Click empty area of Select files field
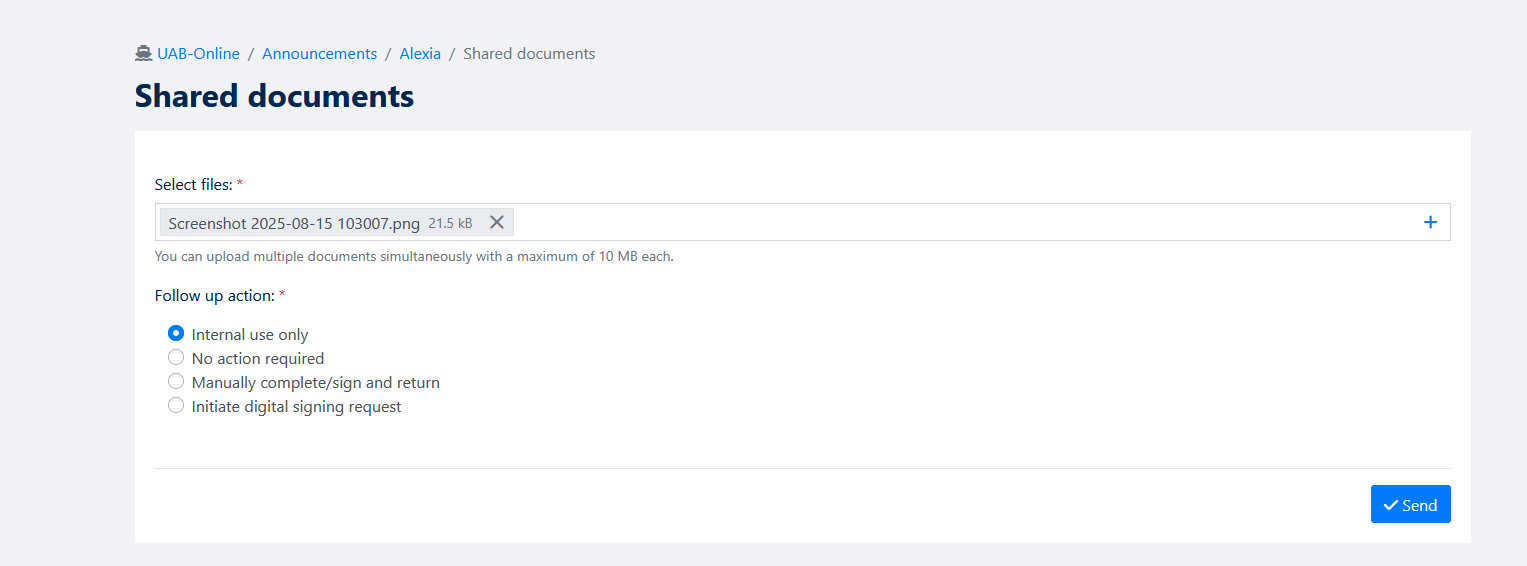 click(x=950, y=222)
